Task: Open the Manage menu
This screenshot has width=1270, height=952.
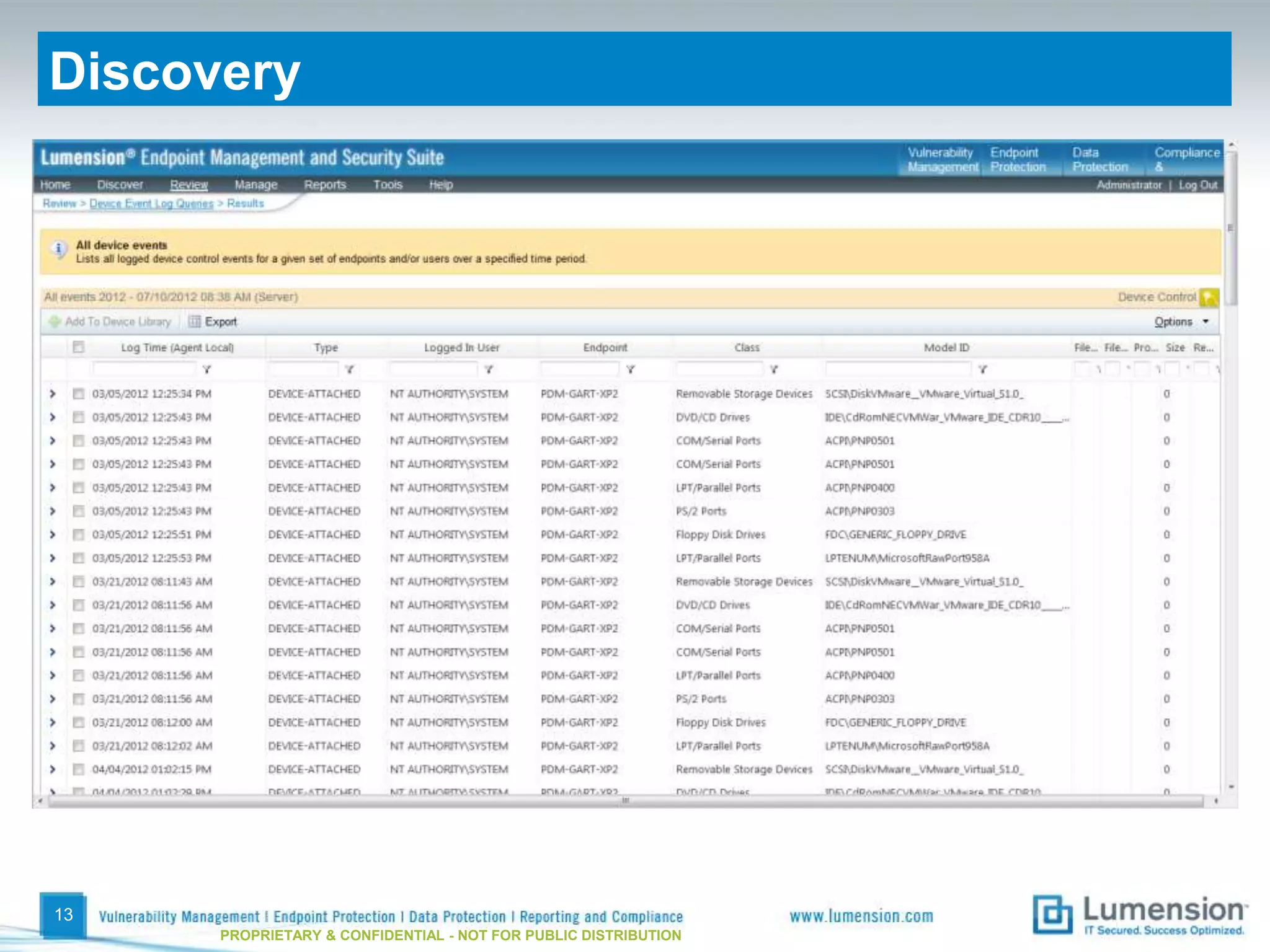Action: click(255, 185)
